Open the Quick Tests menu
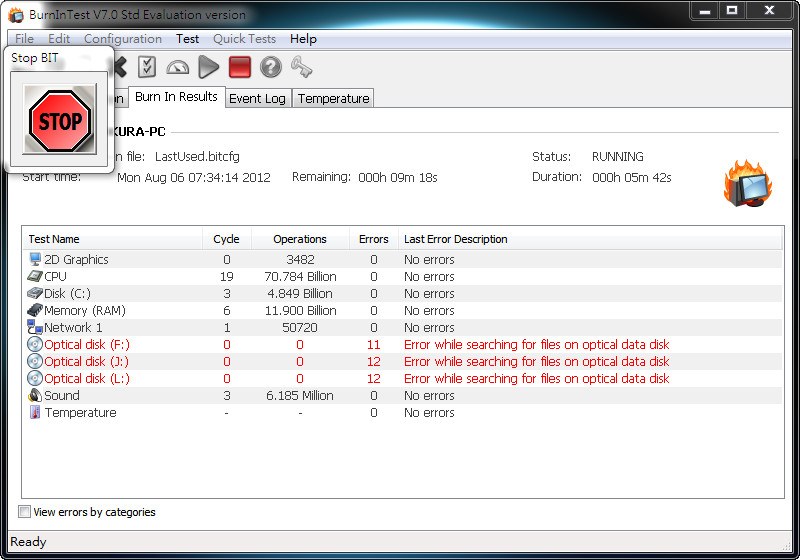 click(244, 39)
